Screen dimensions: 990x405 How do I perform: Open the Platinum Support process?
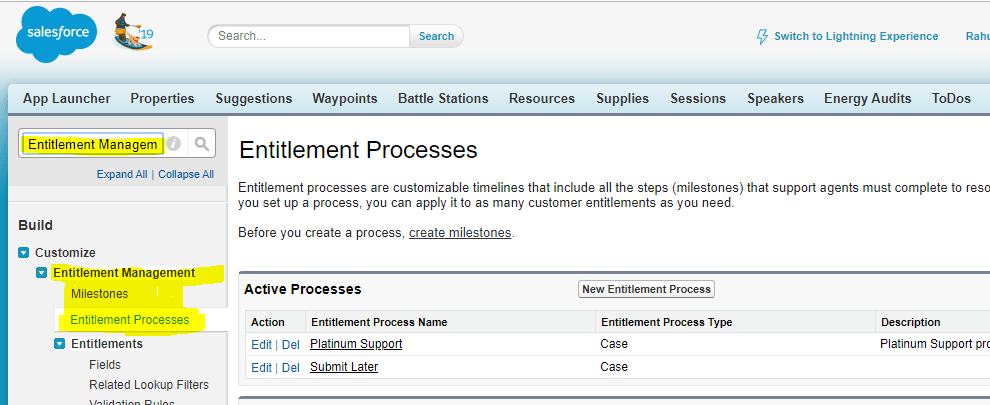tap(356, 344)
